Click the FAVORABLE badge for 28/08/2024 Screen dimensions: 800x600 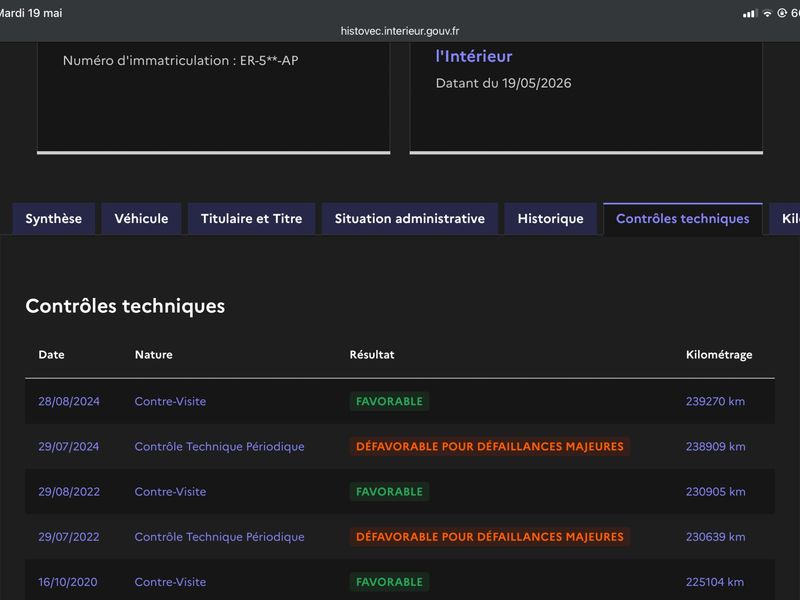coord(389,402)
